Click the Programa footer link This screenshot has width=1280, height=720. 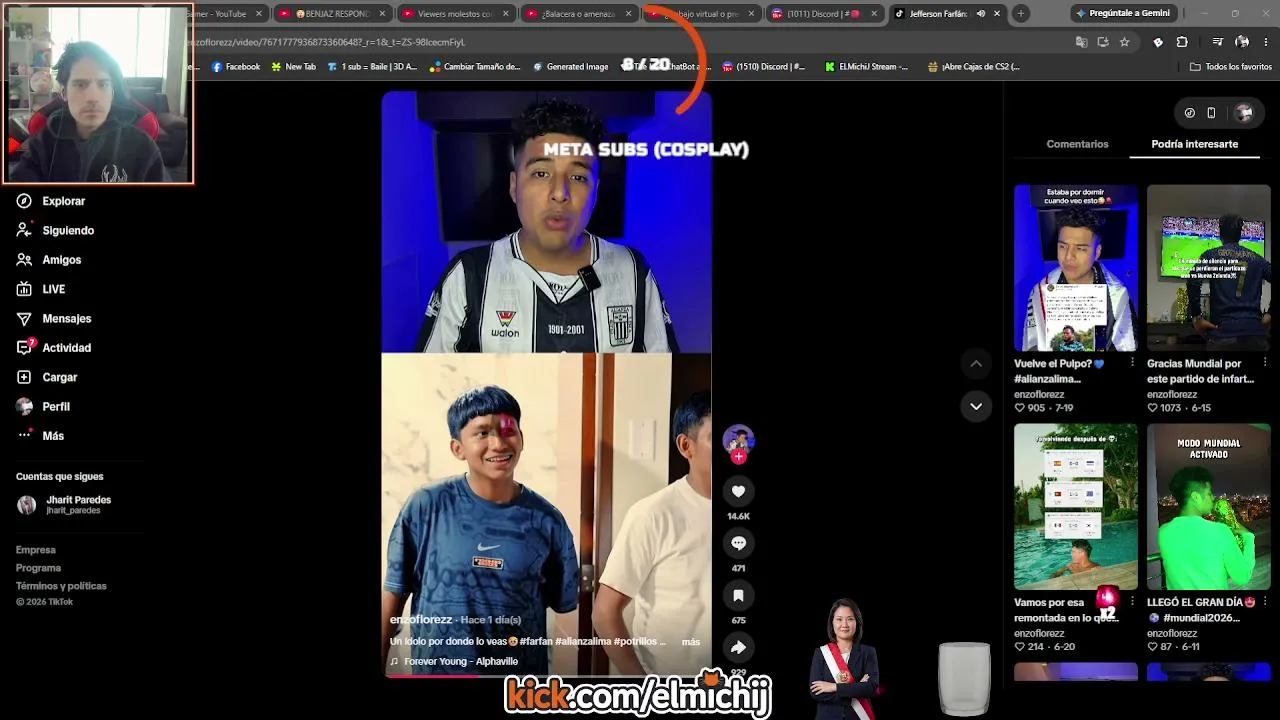coord(38,568)
